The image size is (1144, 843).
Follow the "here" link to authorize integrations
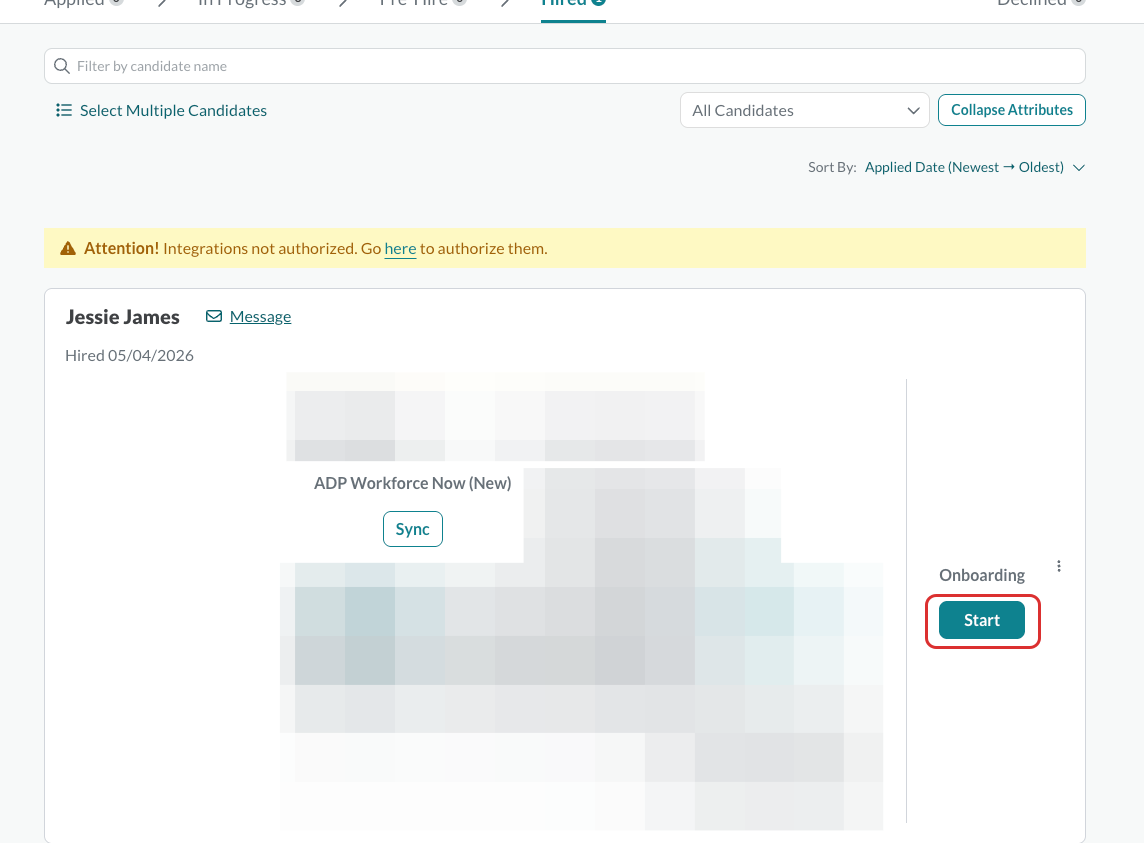pyautogui.click(x=401, y=249)
